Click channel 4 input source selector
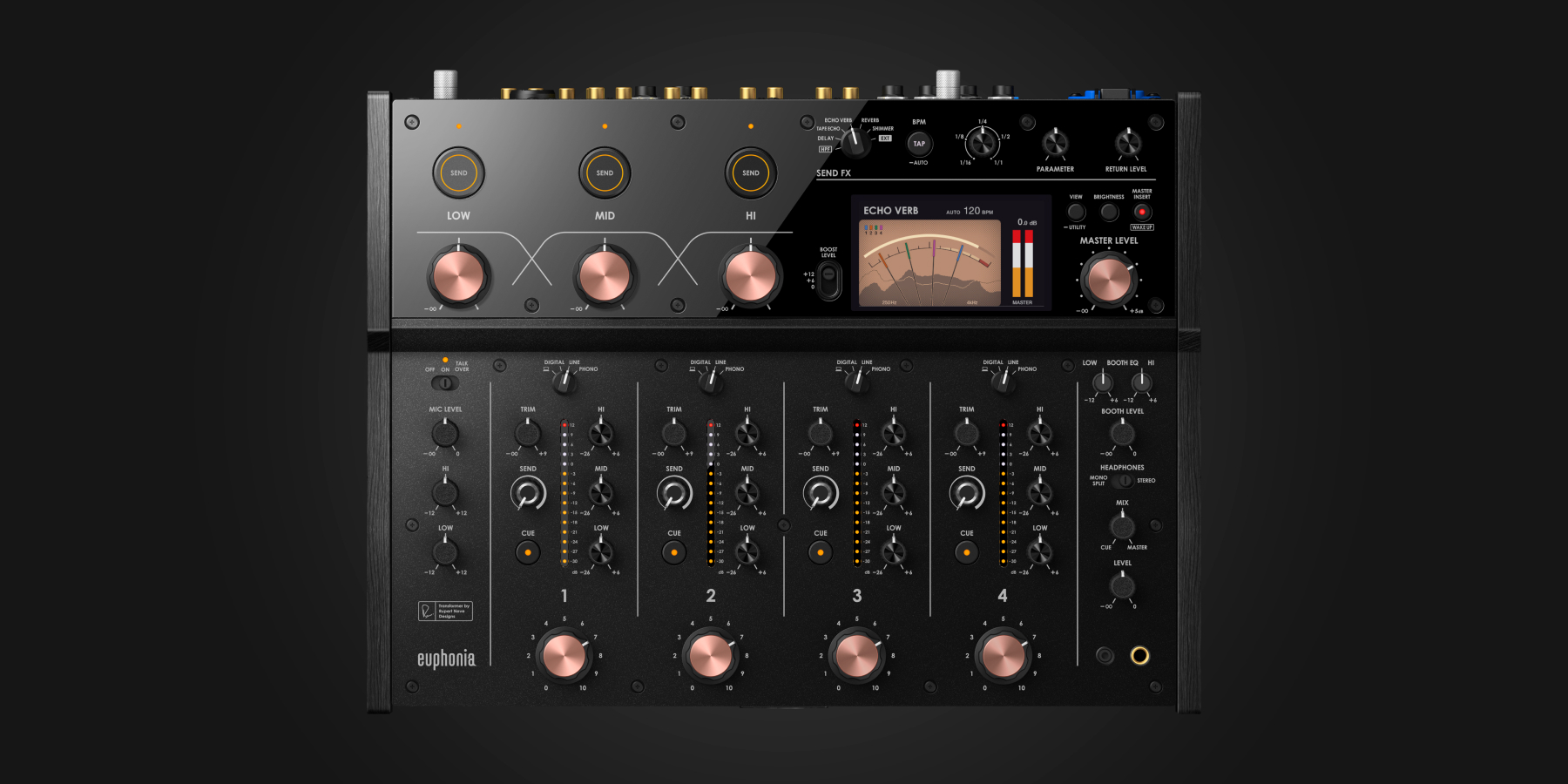The width and height of the screenshot is (1568, 784). (x=1003, y=381)
